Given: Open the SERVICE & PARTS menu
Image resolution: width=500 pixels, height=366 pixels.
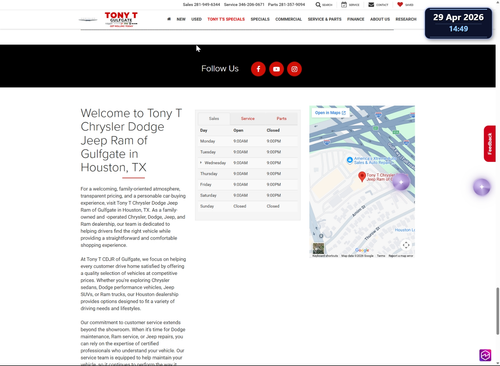Looking at the screenshot, I should pyautogui.click(x=324, y=19).
